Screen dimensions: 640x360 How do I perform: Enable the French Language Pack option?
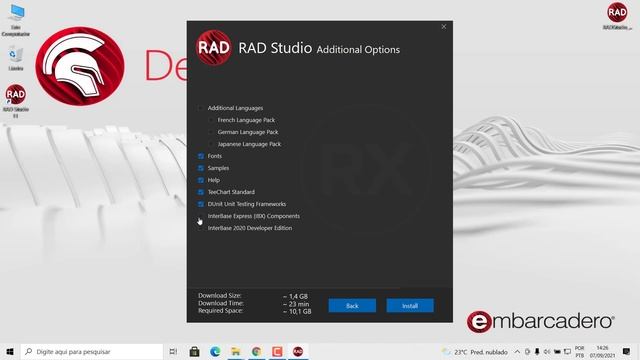(x=211, y=120)
